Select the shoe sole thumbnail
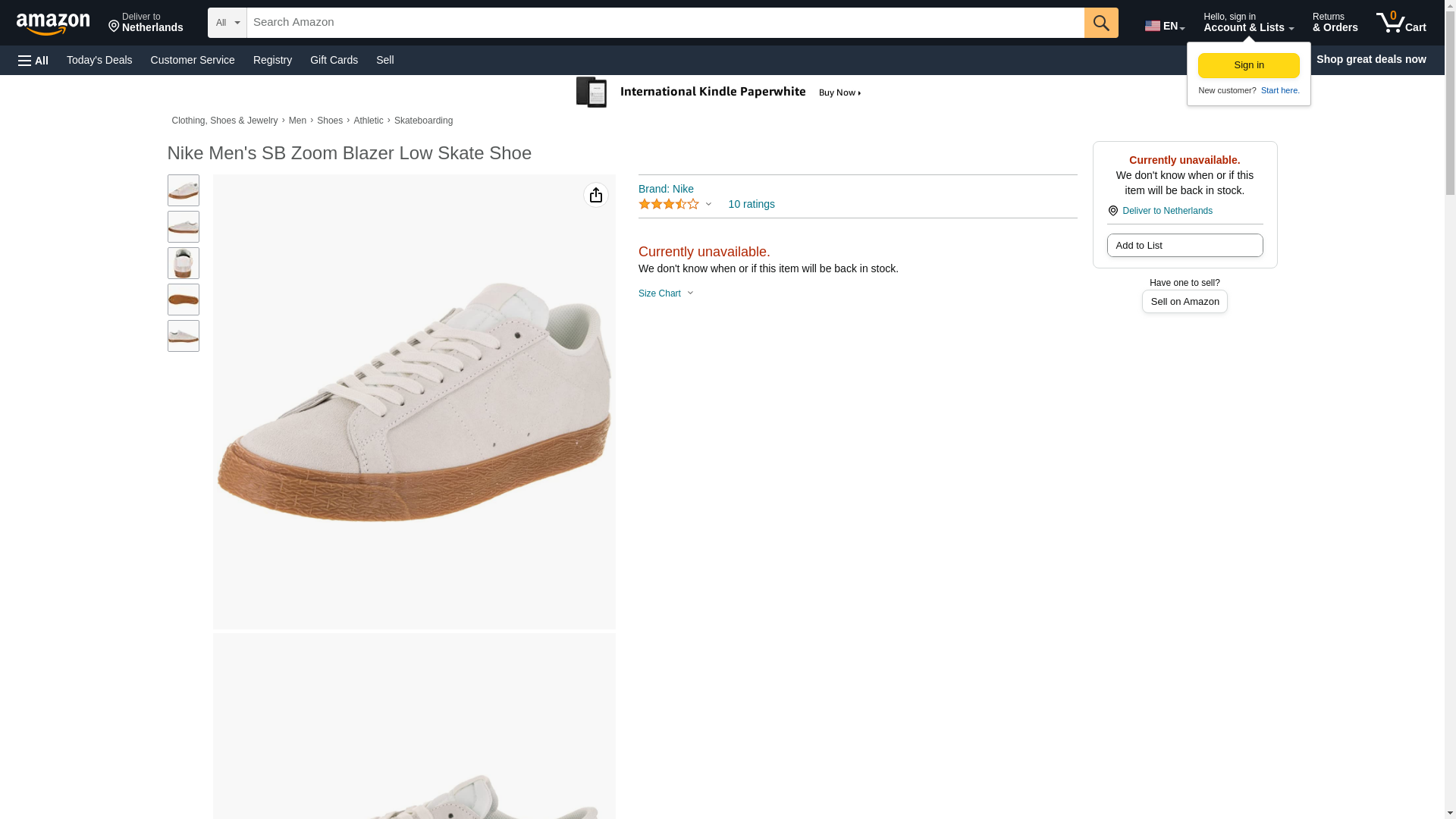This screenshot has height=819, width=1456. pos(184,300)
